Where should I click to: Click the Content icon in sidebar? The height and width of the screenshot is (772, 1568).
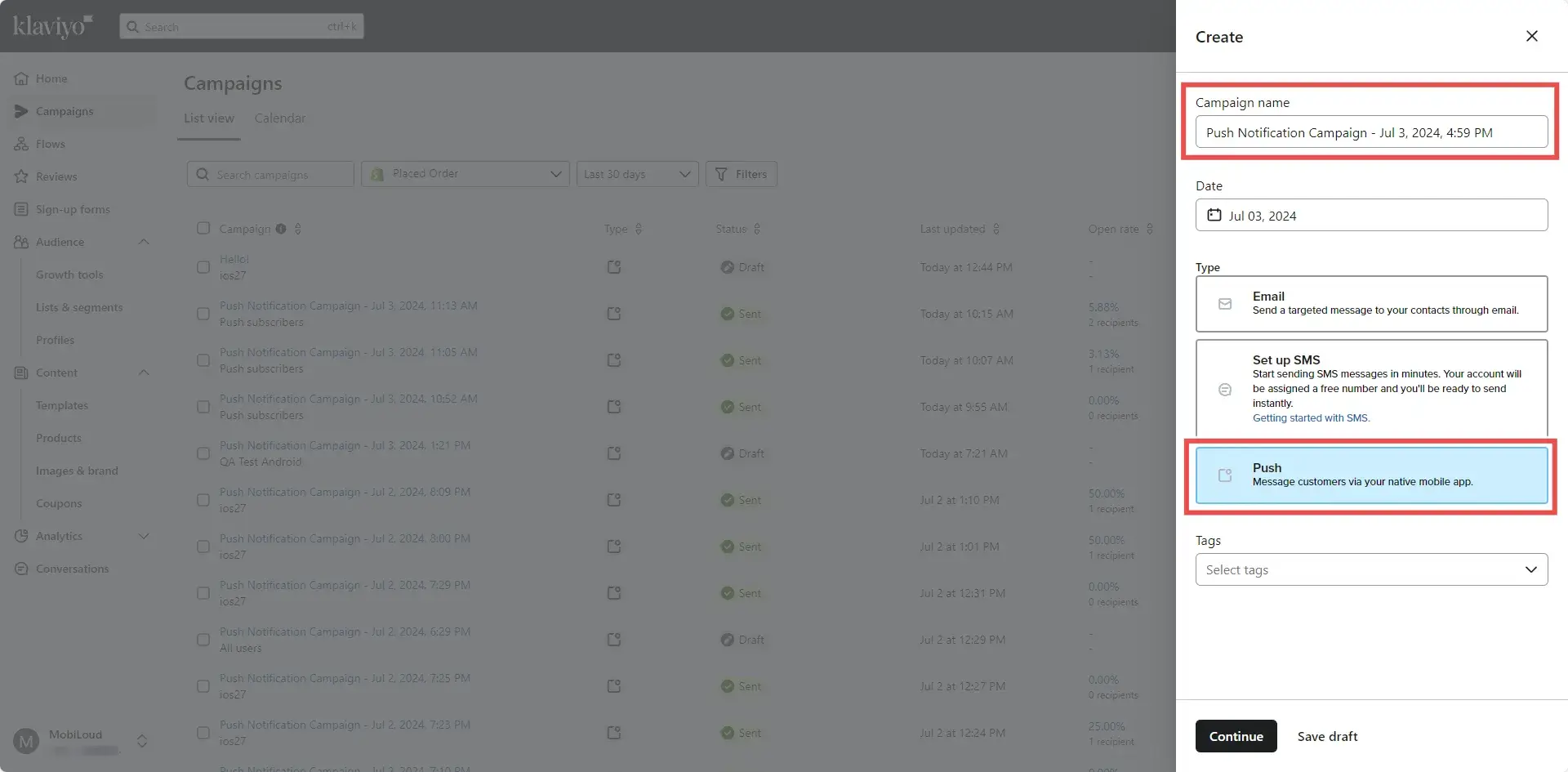21,373
